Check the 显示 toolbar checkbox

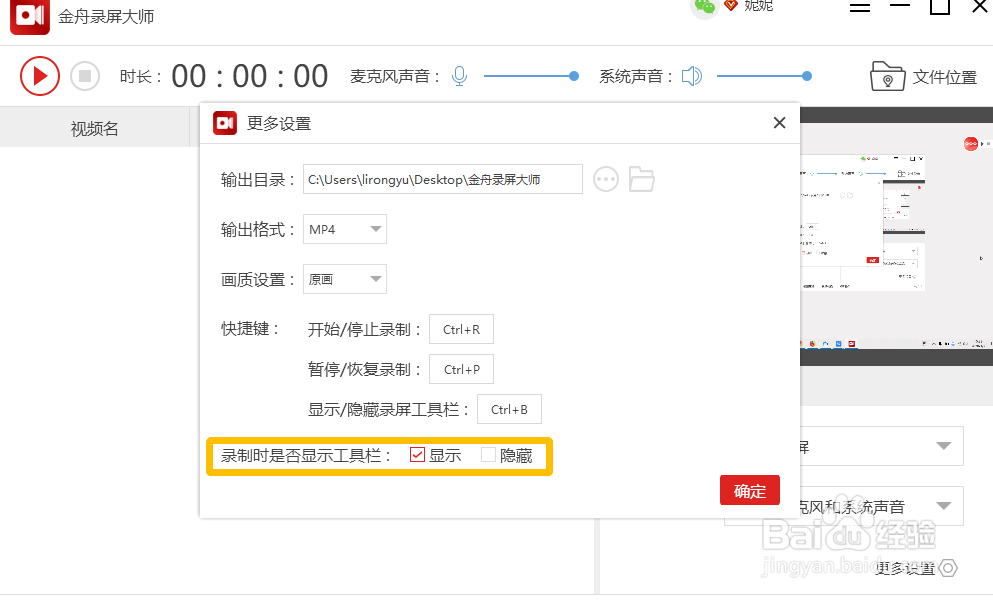coord(417,454)
